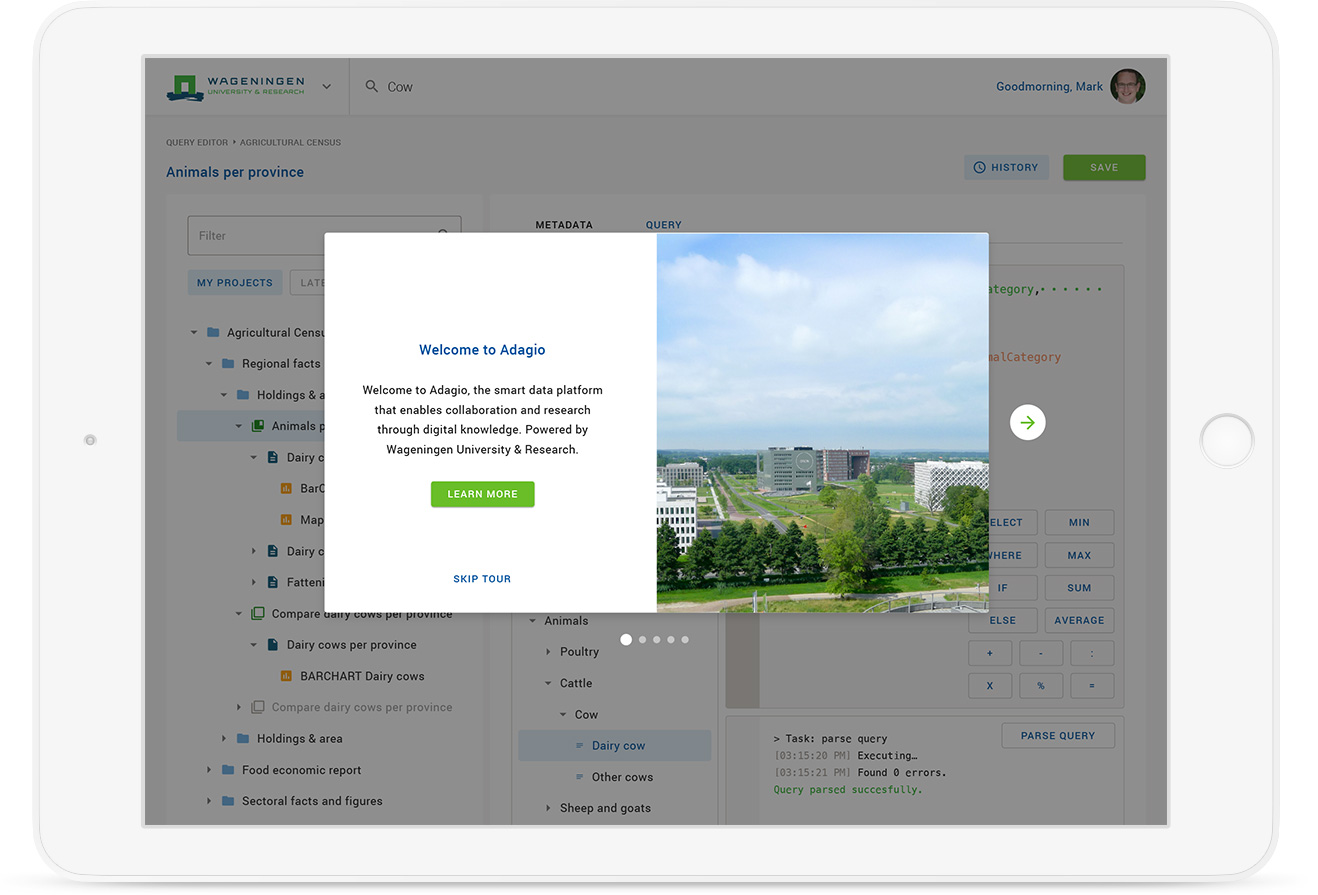This screenshot has height=895, width=1318.
Task: Select the Dairy cow item
Action: tap(614, 746)
